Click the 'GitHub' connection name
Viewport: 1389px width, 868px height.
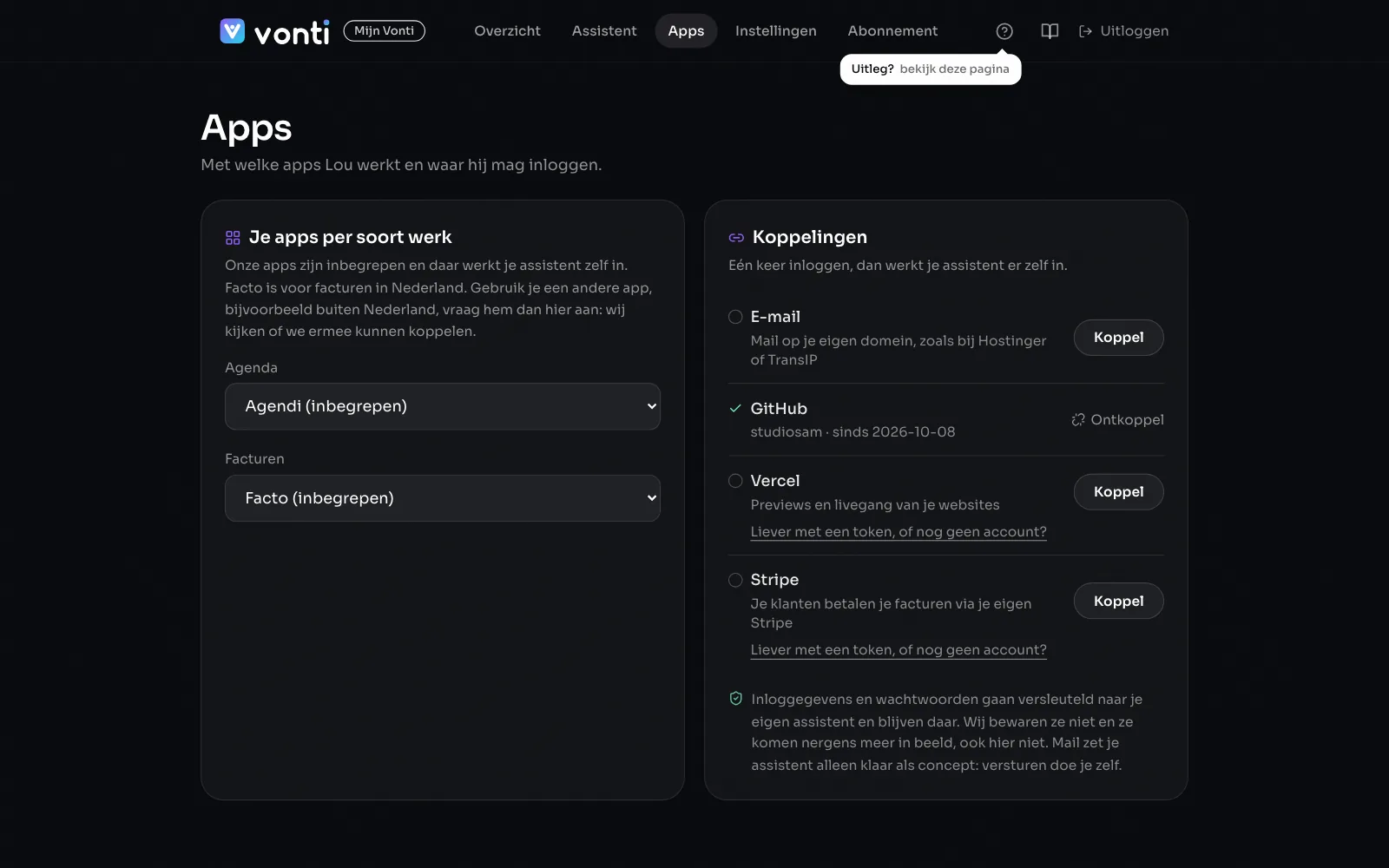[779, 409]
